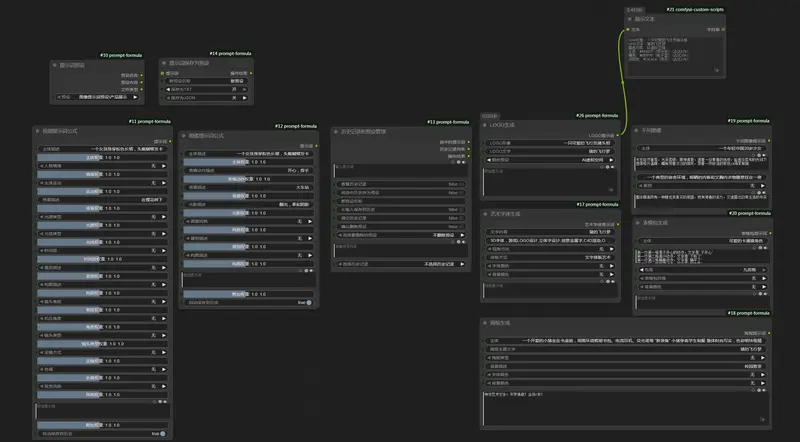This screenshot has width=800, height=442.
Task: Click the 历史记录列表 output port on node #13
Action: (468, 149)
